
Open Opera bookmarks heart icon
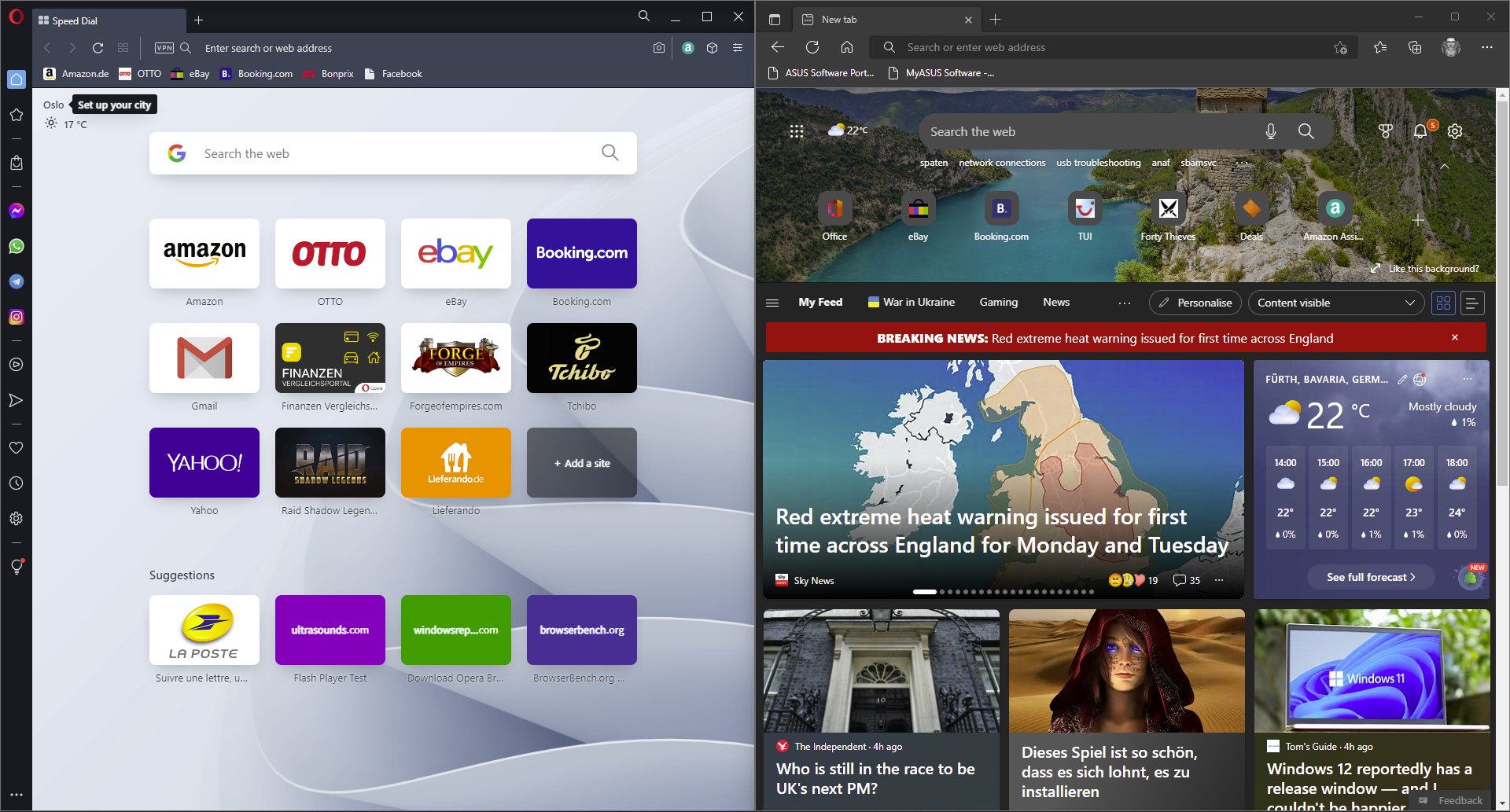tap(16, 447)
